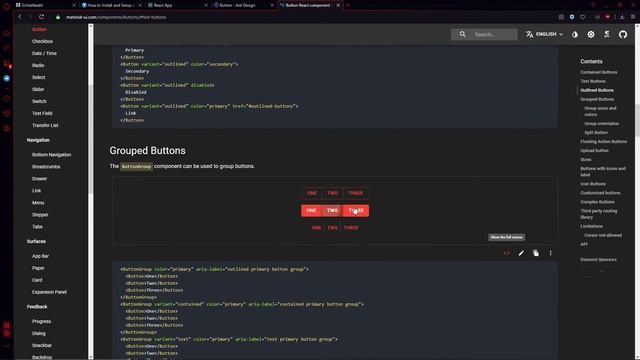640x360 pixels.
Task: Click the show source code icon below demo
Action: [507, 253]
